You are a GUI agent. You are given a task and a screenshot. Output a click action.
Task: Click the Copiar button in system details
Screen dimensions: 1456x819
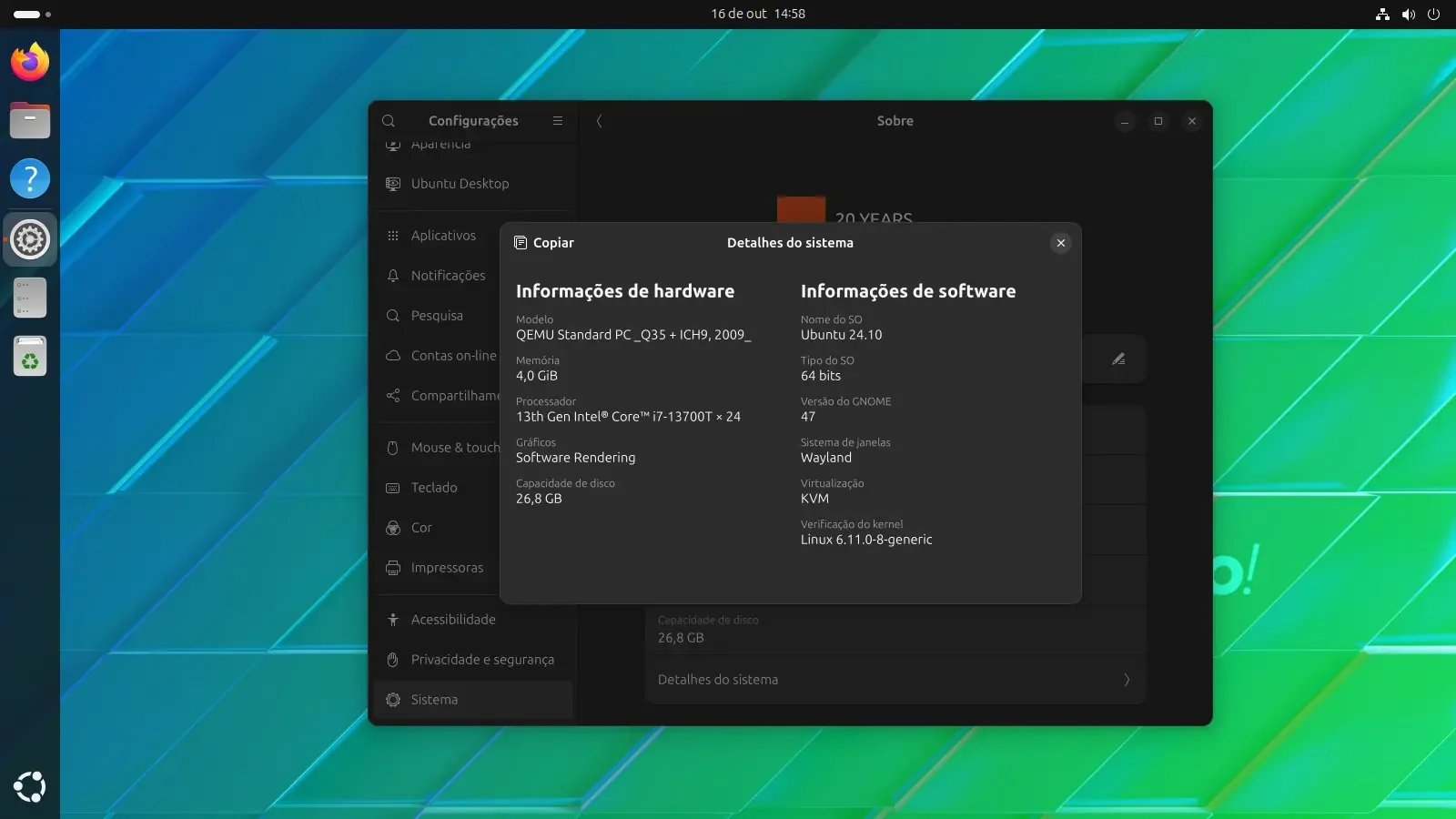coord(543,243)
